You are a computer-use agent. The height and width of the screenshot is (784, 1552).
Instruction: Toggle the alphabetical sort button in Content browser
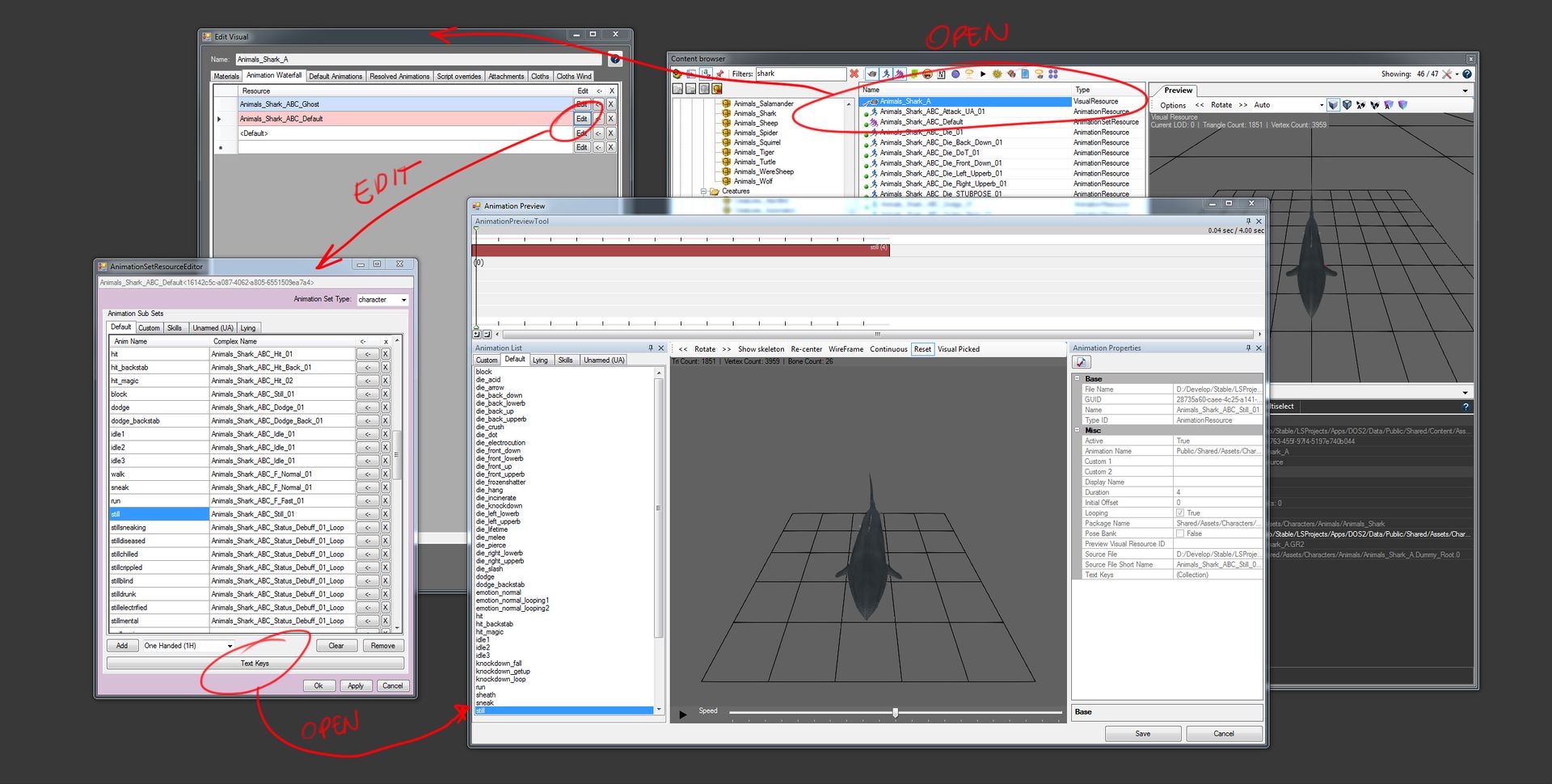point(705,74)
